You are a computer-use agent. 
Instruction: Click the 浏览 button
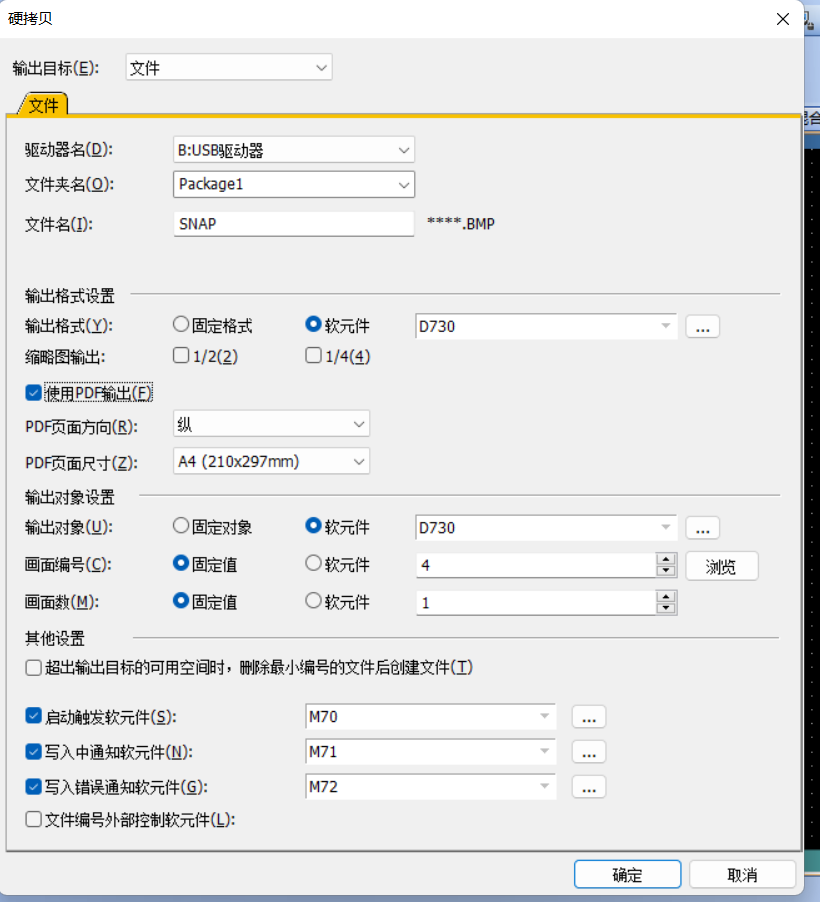(721, 566)
